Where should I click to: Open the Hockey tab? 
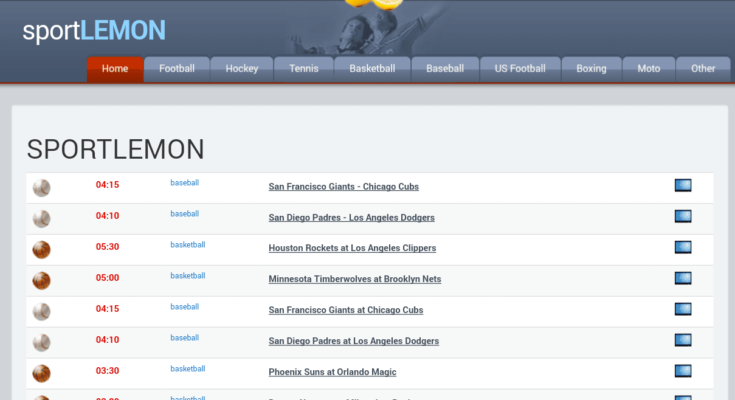coord(242,69)
